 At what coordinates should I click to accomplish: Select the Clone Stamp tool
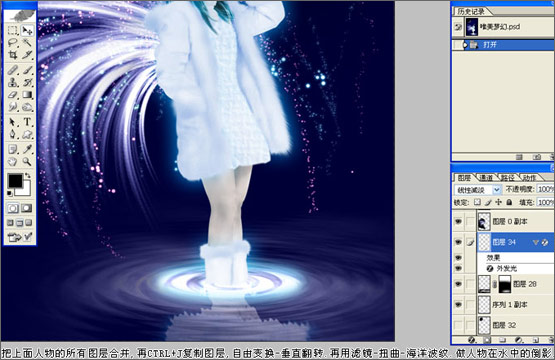click(12, 82)
